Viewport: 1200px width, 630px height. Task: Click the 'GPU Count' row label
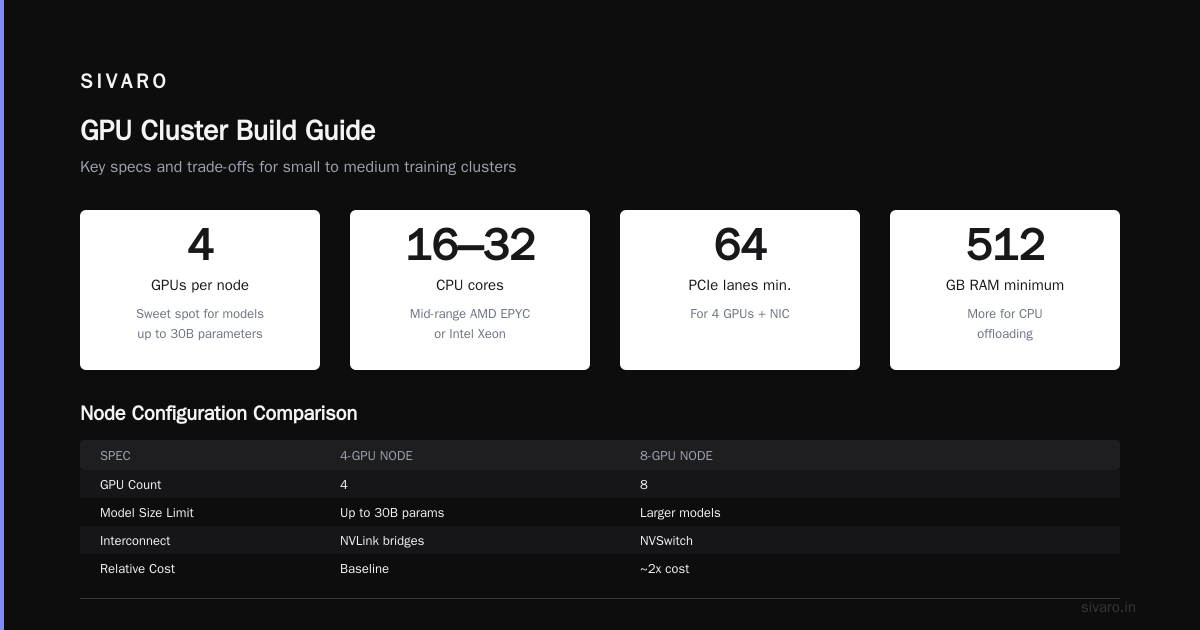(130, 484)
